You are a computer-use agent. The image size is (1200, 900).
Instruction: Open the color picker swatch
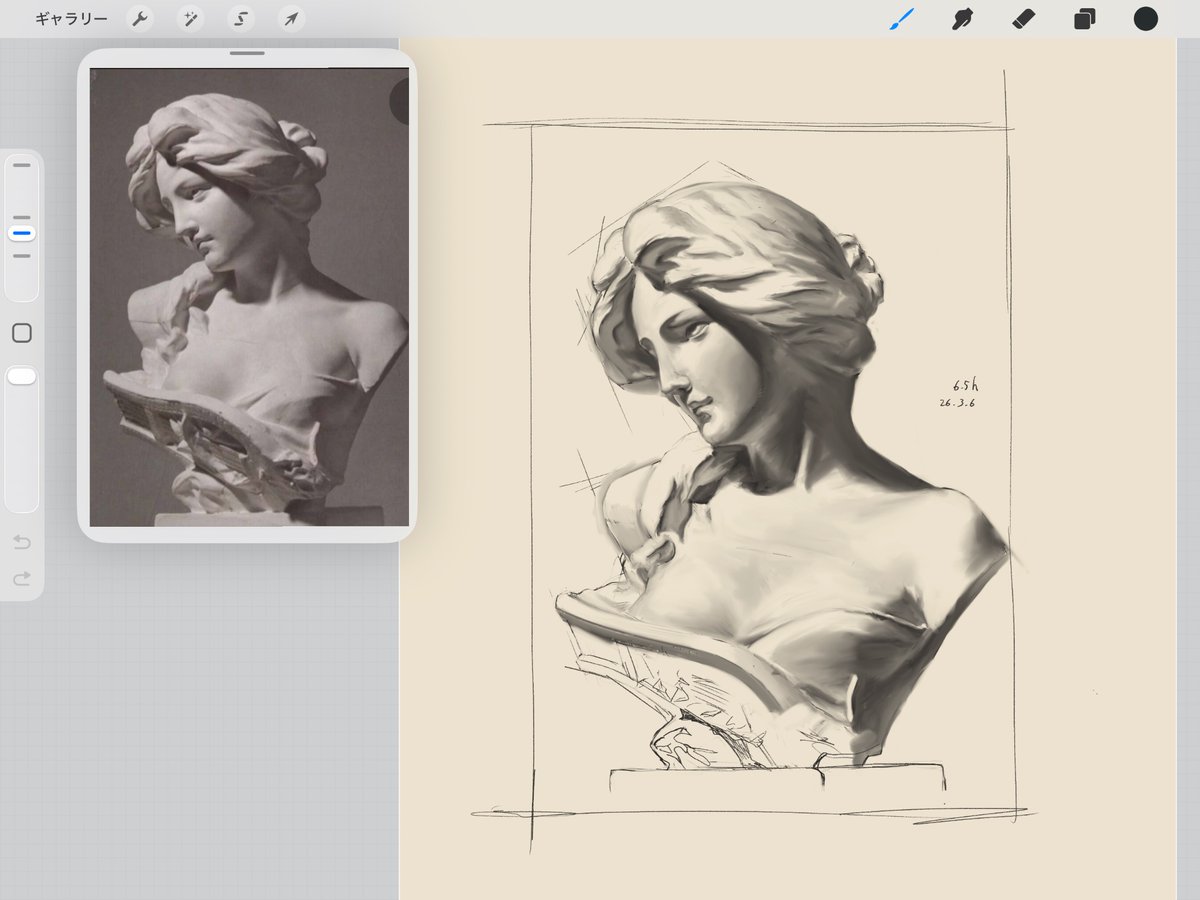pos(1146,19)
